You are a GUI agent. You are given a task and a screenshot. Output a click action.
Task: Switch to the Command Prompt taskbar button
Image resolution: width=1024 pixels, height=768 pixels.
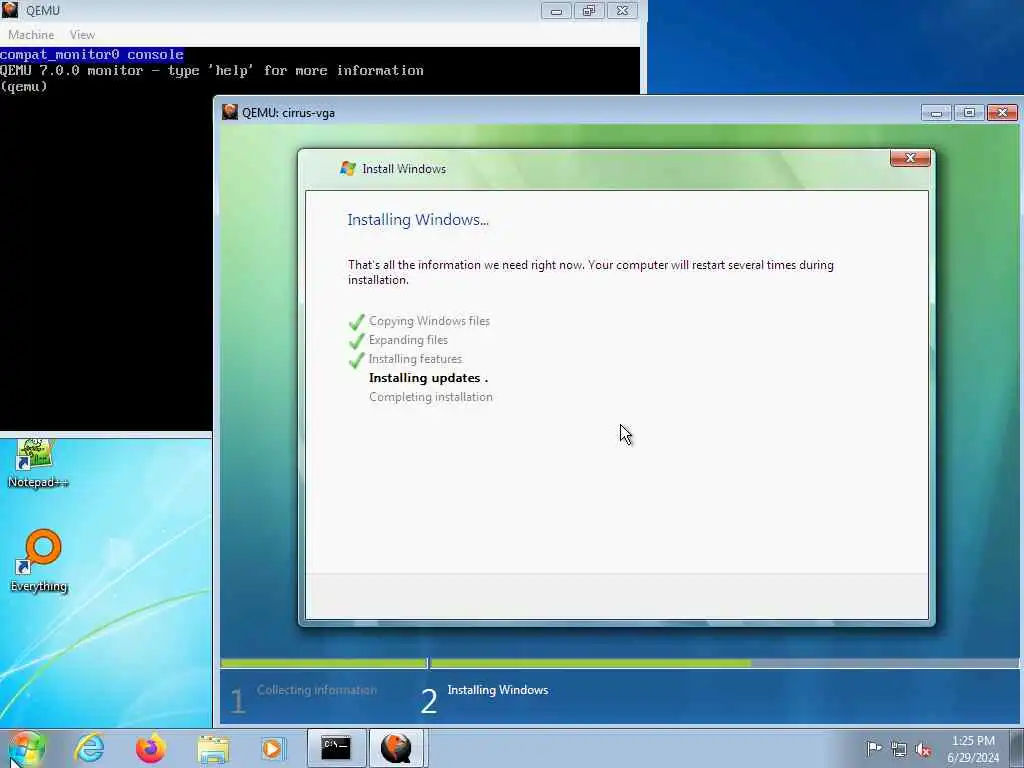click(336, 748)
